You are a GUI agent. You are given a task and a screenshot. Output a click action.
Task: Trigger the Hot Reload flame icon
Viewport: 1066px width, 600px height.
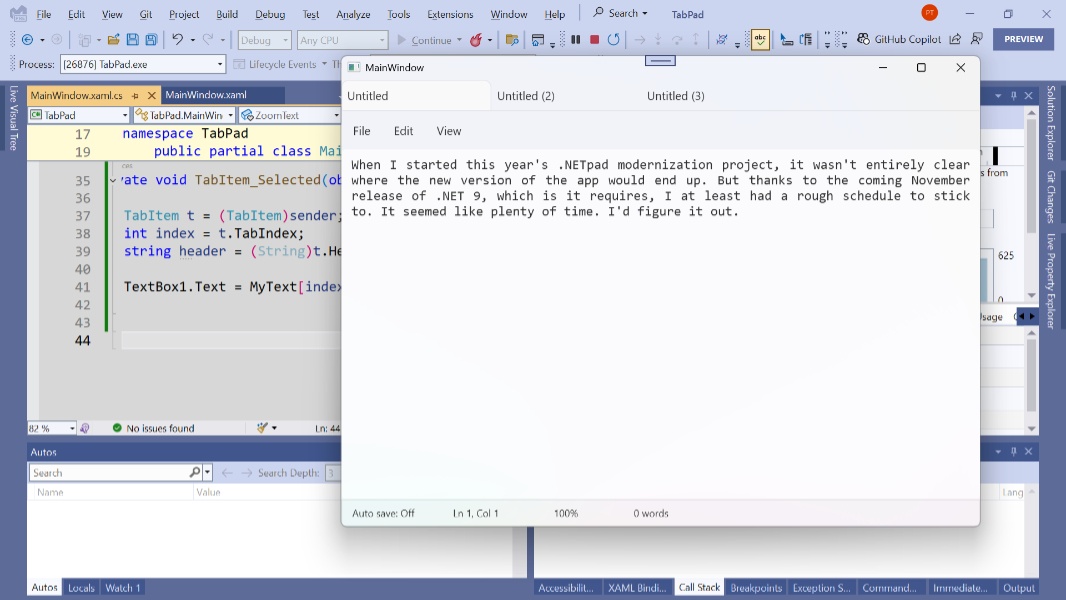pyautogui.click(x=475, y=41)
